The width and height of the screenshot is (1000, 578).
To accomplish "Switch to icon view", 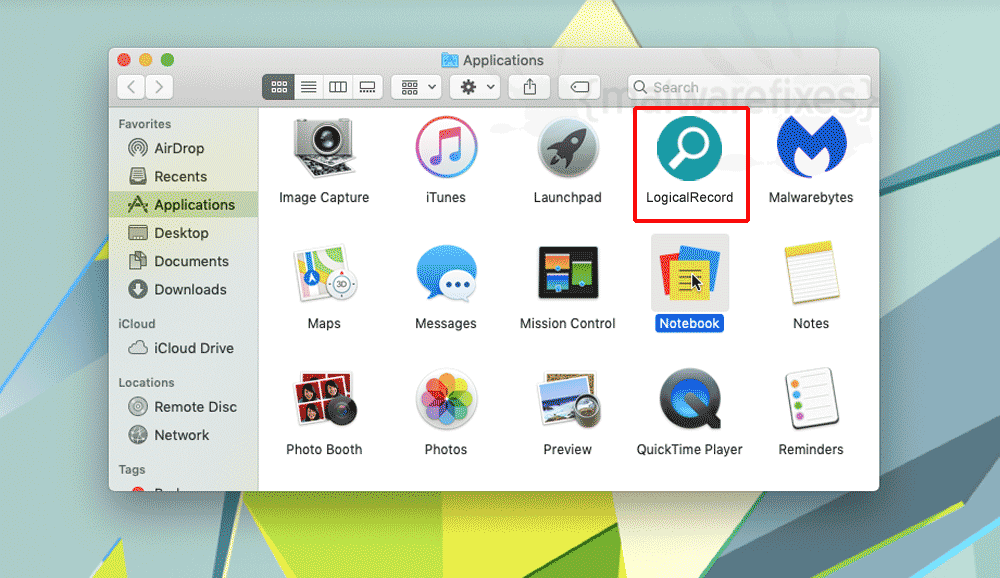I will coord(279,87).
